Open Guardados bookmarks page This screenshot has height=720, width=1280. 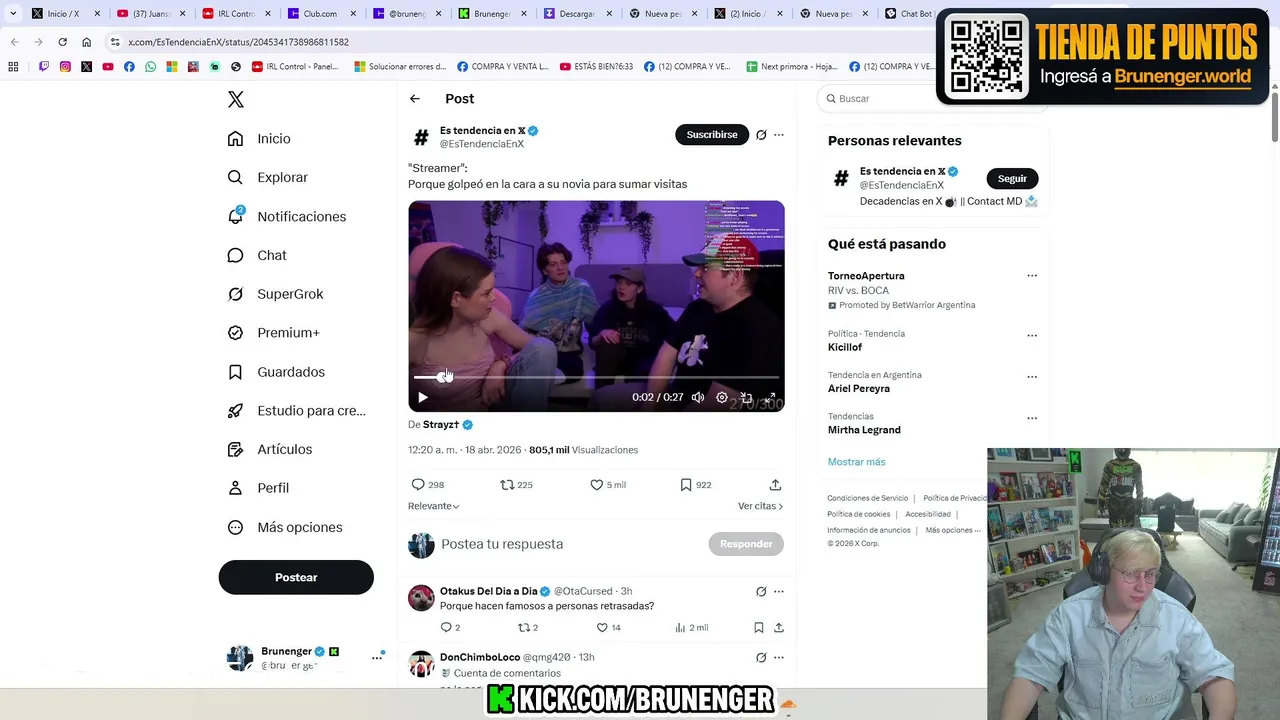[x=277, y=372]
